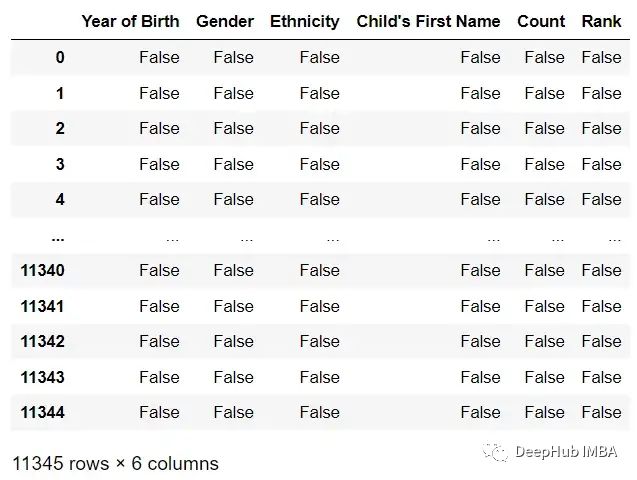Select Ethnicity value in row 11341
Image resolution: width=637 pixels, height=480 pixels.
click(x=320, y=306)
